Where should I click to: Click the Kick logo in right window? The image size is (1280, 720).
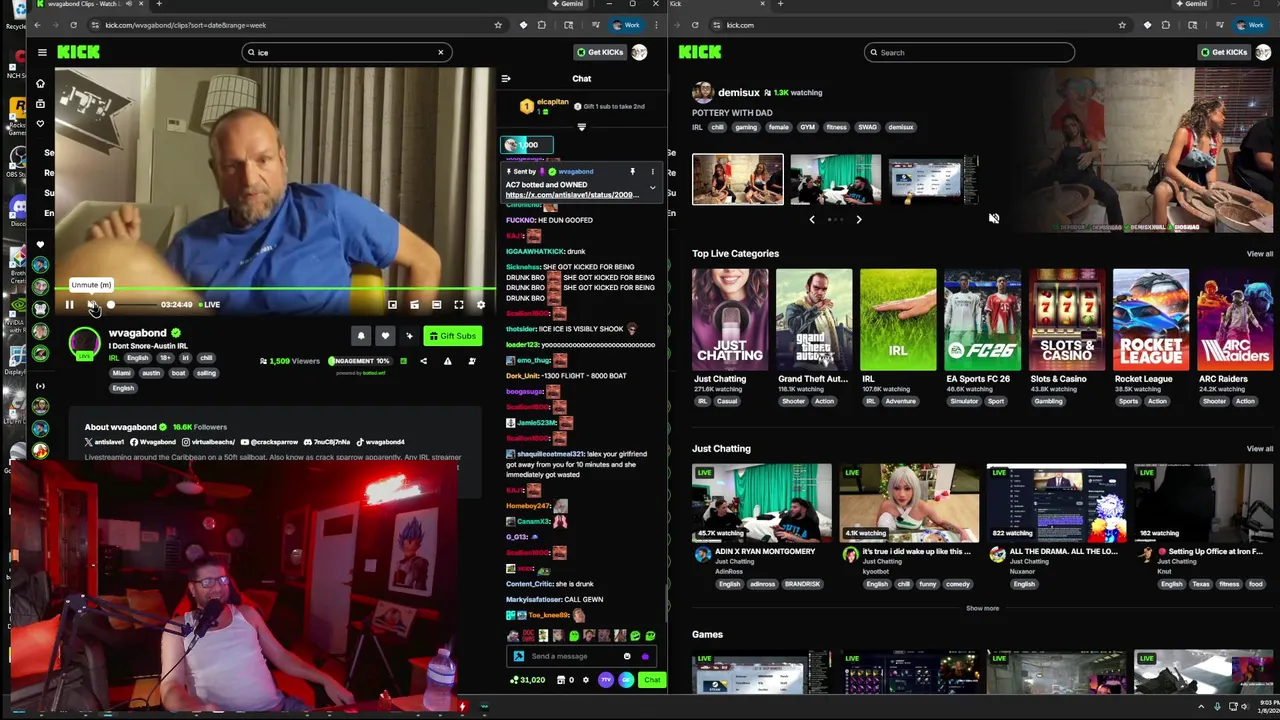[700, 52]
